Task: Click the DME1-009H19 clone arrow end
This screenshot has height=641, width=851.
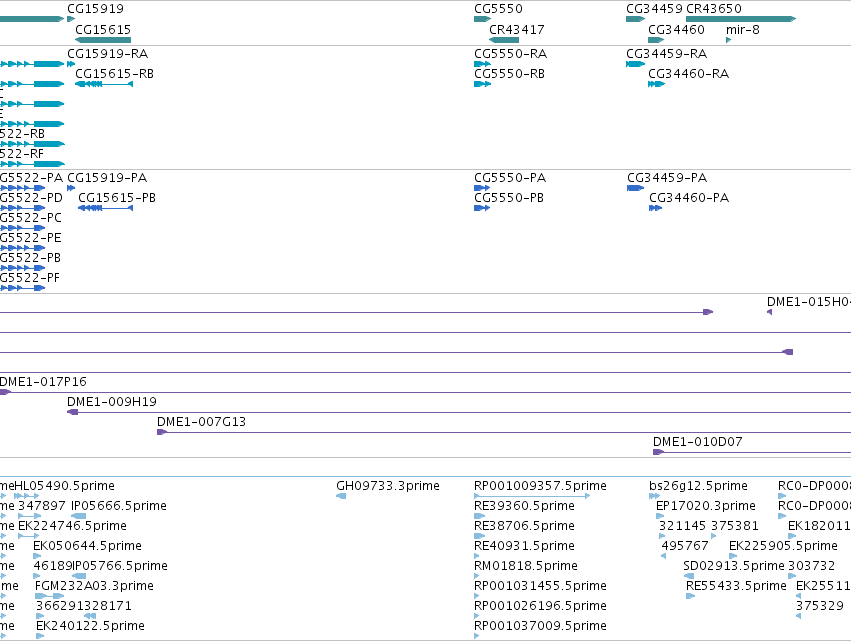Action: click(x=72, y=412)
